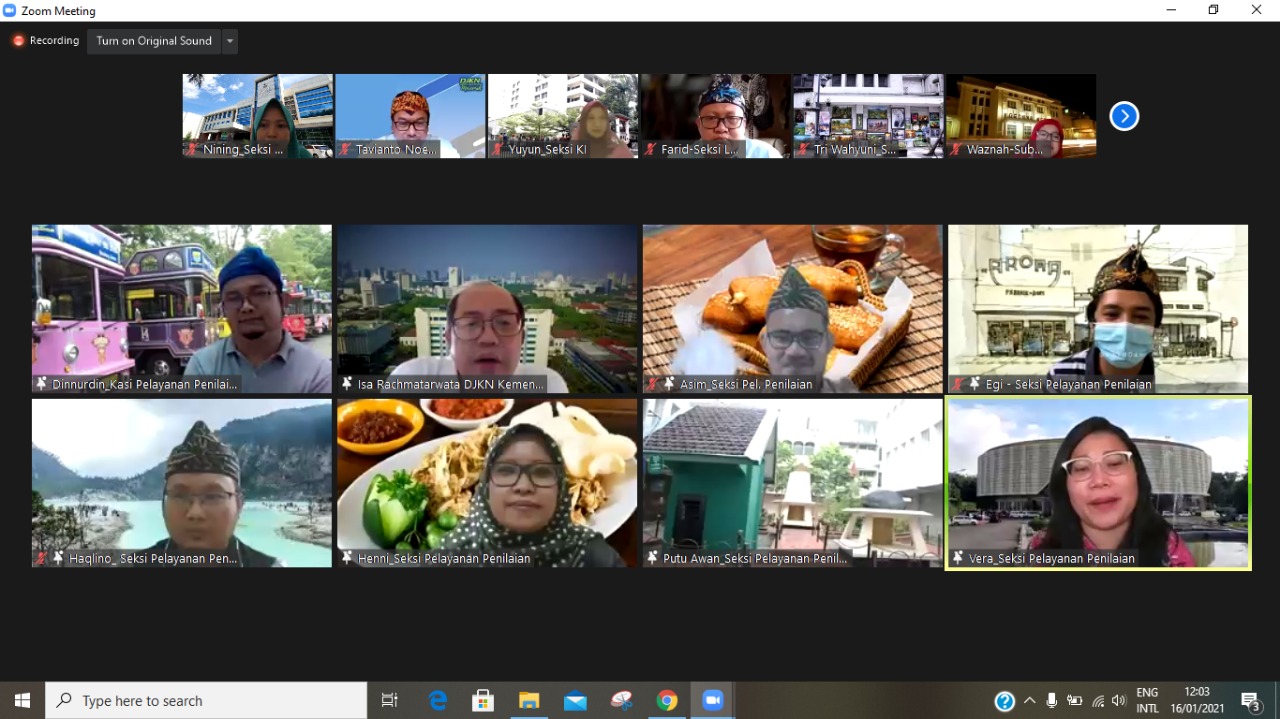
Task: Select Nining_Seksi participant thumbnail
Action: [258, 115]
